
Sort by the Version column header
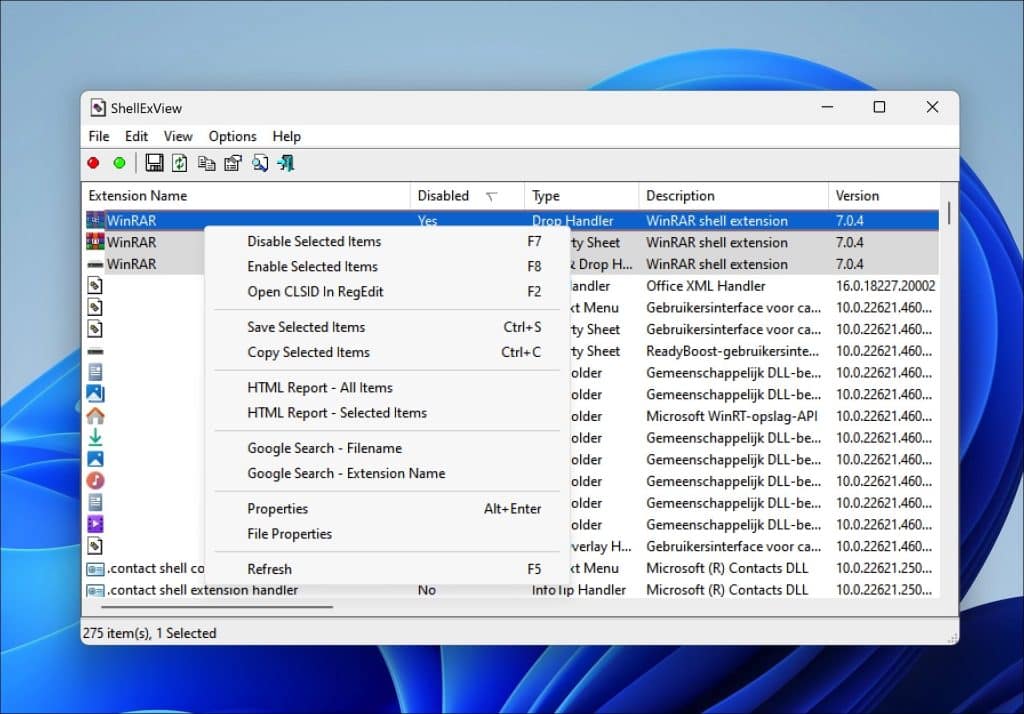tap(884, 196)
